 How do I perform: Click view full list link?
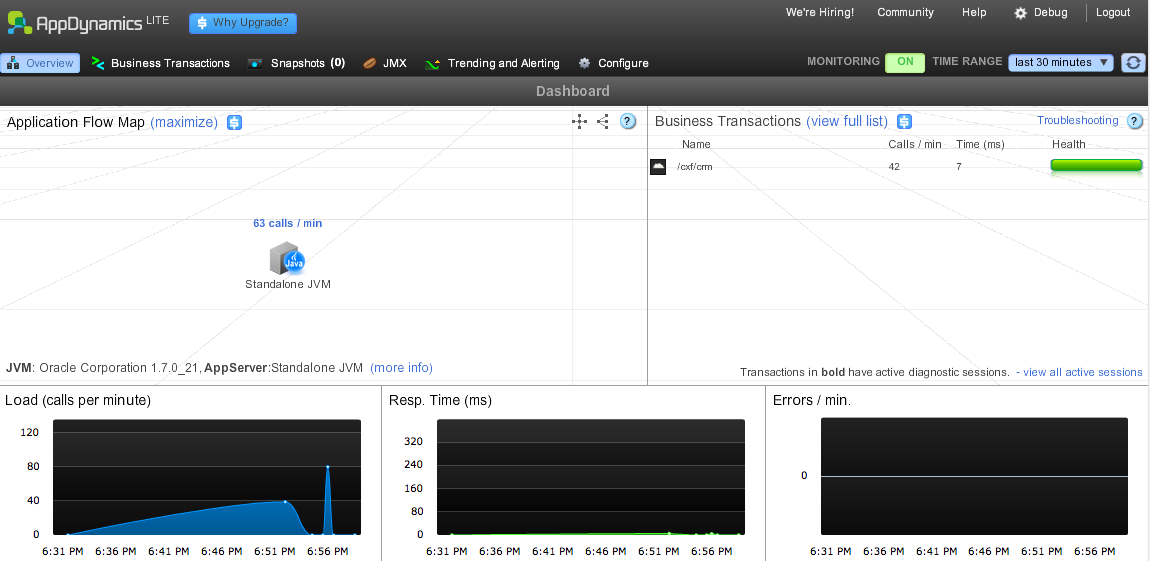tap(847, 122)
